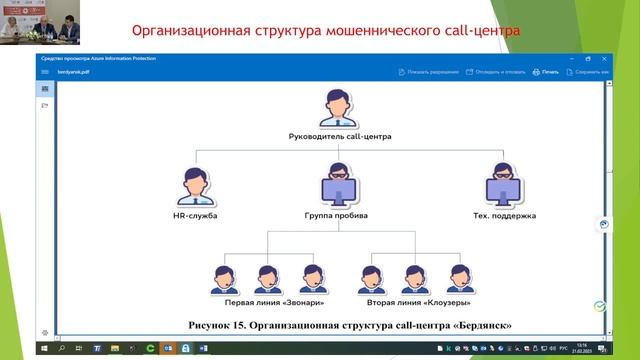Click the 'HR-служба' figure icon
This screenshot has width=640, height=360.
point(196,187)
